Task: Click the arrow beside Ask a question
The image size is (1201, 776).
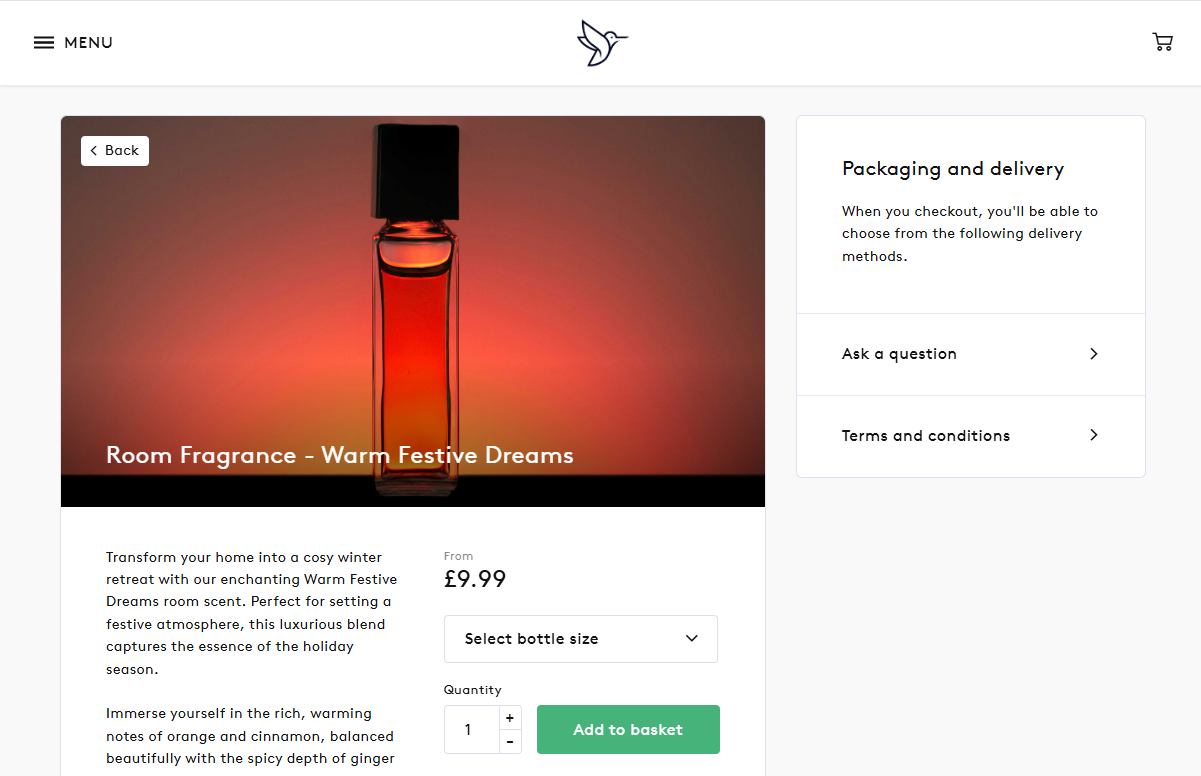Action: tap(1094, 354)
